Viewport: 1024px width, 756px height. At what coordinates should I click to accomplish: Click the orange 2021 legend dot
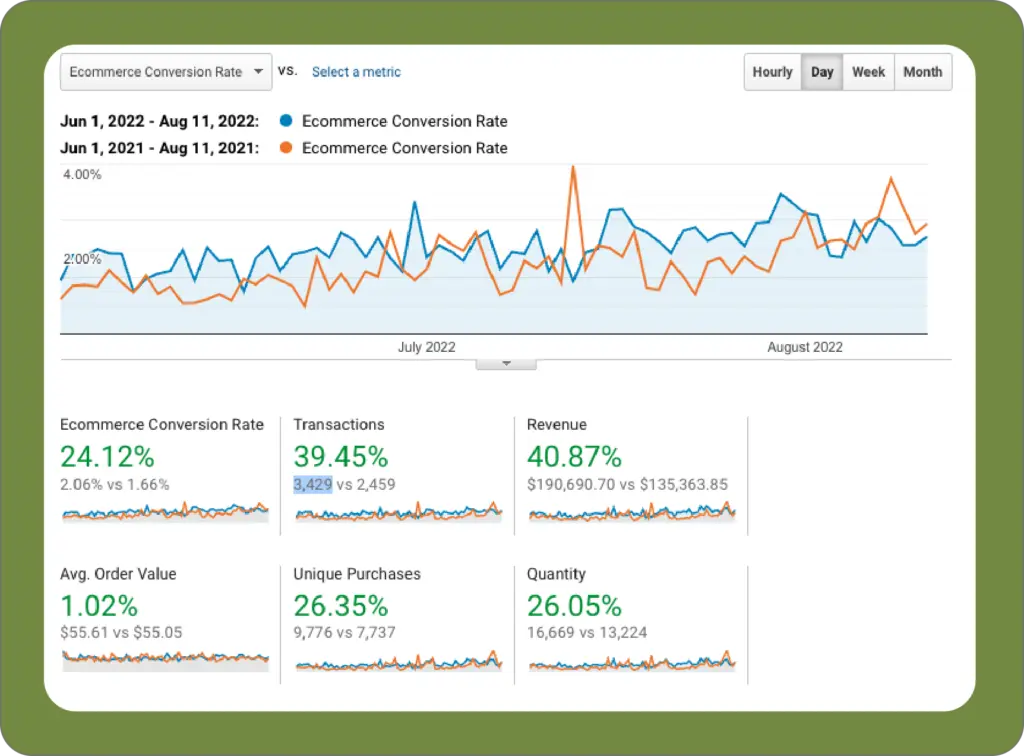pyautogui.click(x=286, y=148)
